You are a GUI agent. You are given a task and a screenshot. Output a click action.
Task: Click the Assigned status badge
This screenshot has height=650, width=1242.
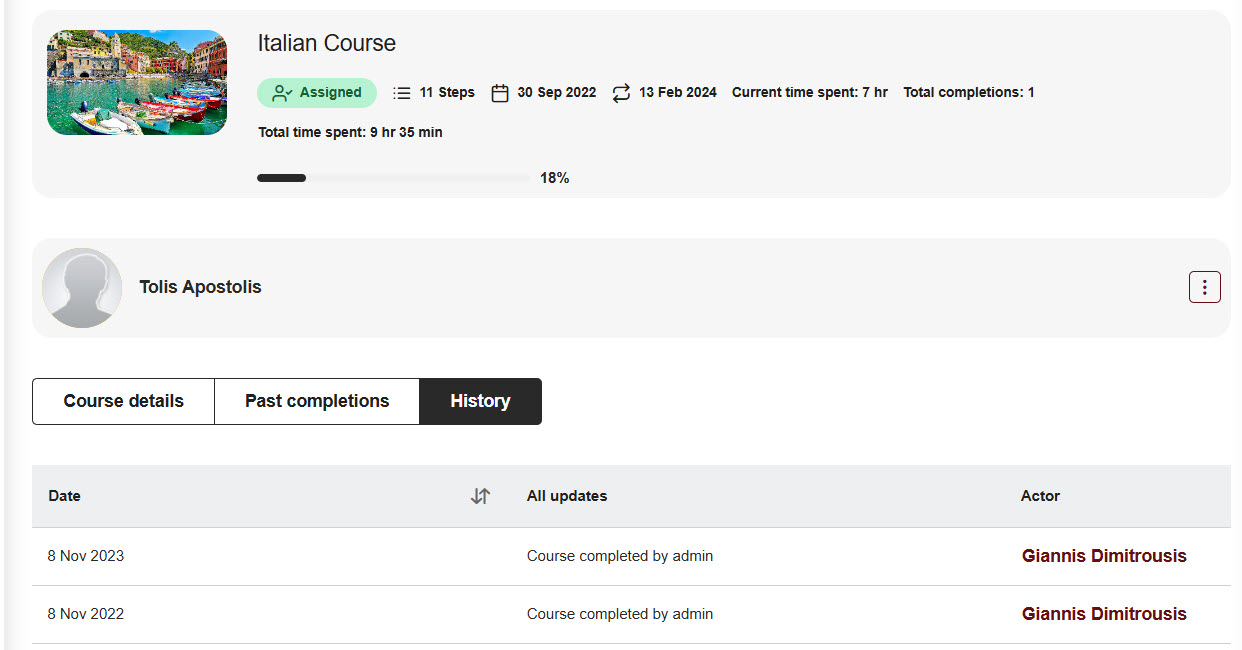pos(317,93)
